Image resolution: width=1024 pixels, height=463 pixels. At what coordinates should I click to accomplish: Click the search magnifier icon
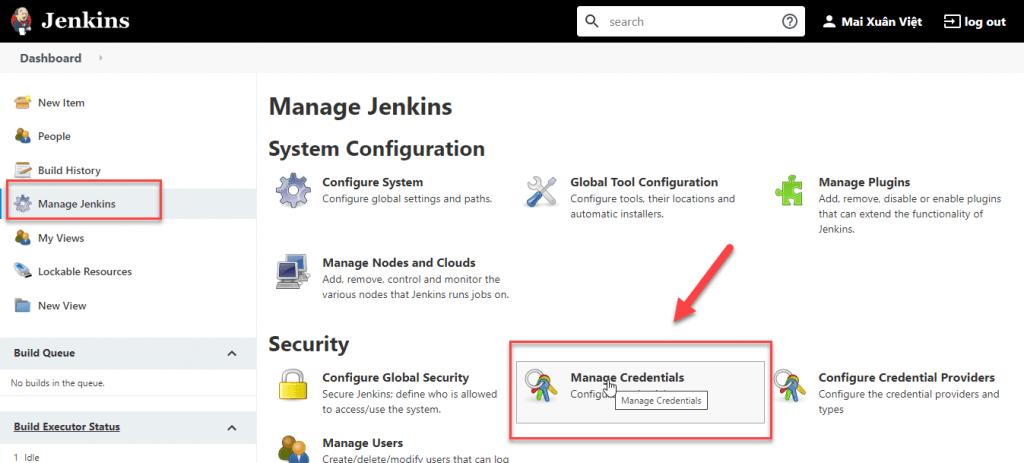point(592,22)
